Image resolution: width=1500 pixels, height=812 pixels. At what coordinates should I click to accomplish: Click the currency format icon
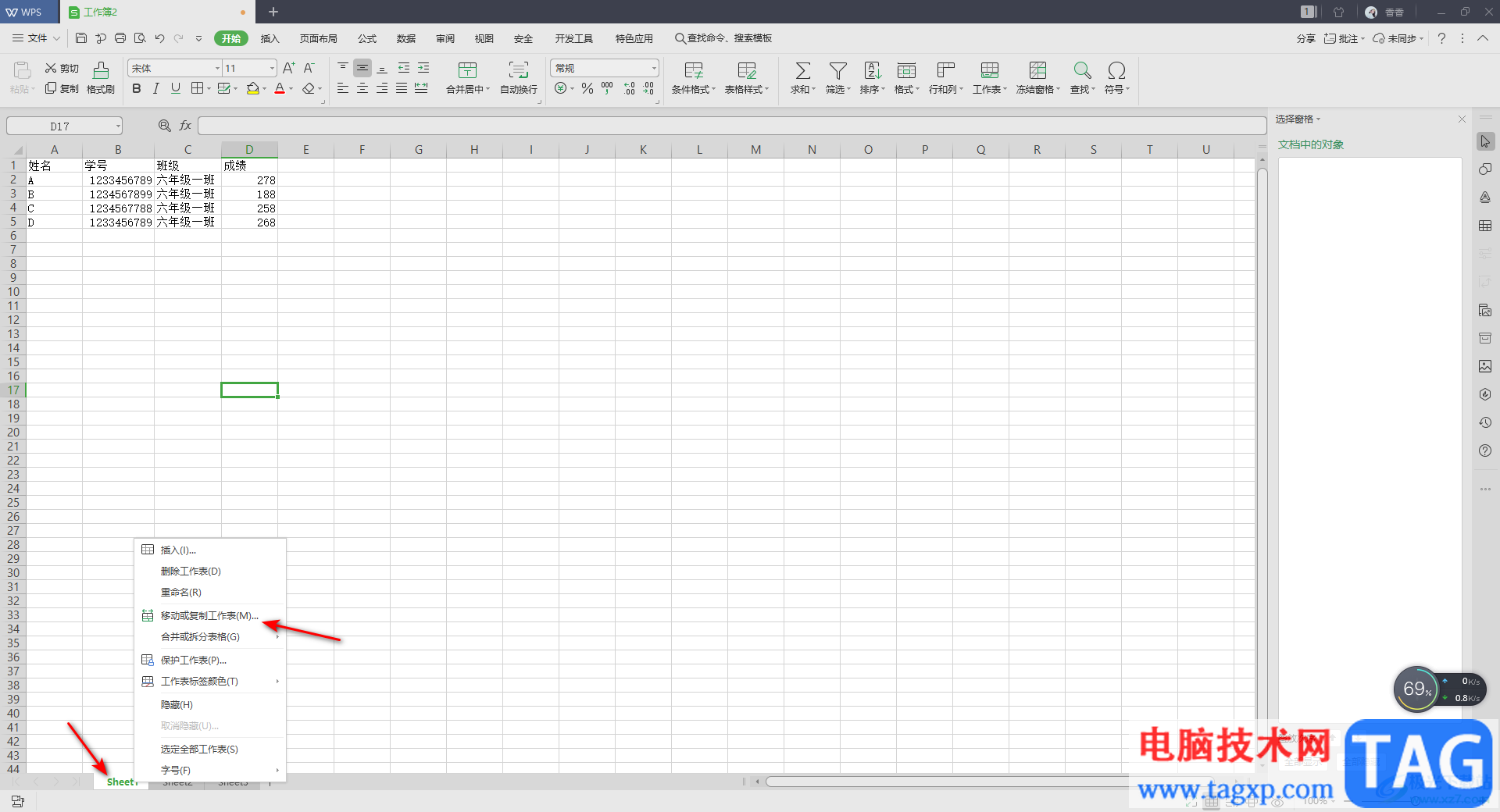coord(560,89)
